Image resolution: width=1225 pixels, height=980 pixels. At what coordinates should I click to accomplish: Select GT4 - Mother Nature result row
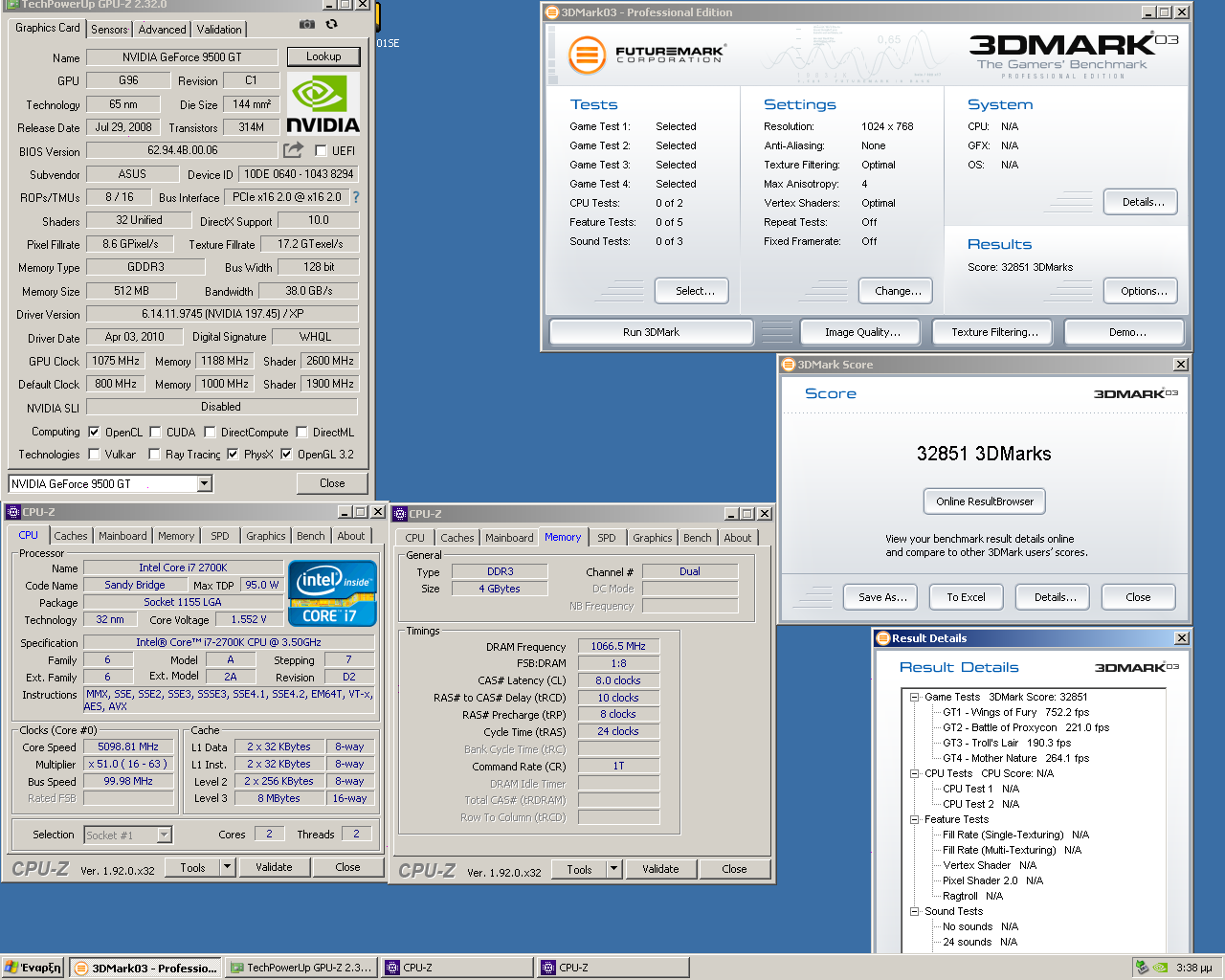[1015, 758]
